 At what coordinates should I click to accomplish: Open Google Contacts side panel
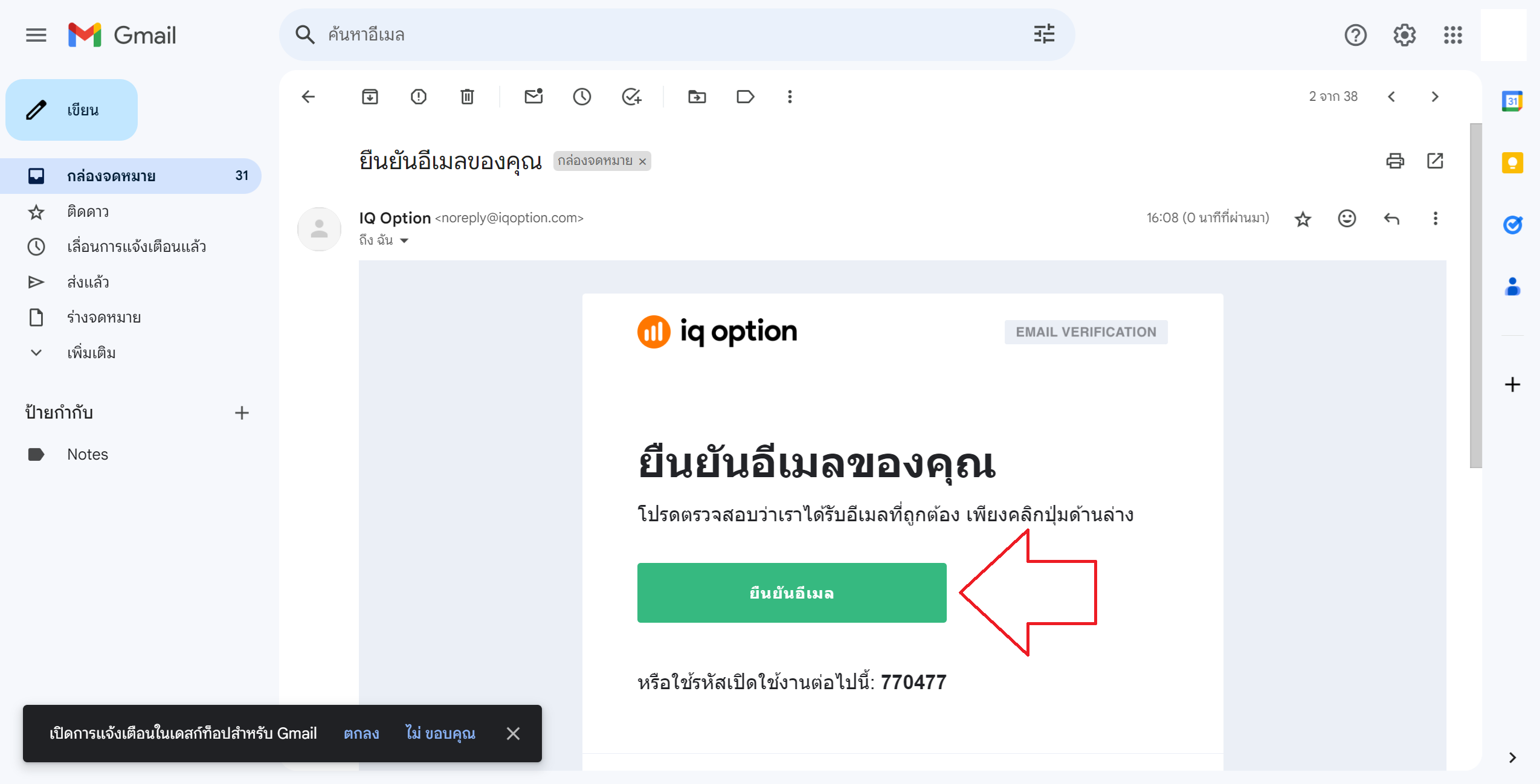coord(1512,286)
